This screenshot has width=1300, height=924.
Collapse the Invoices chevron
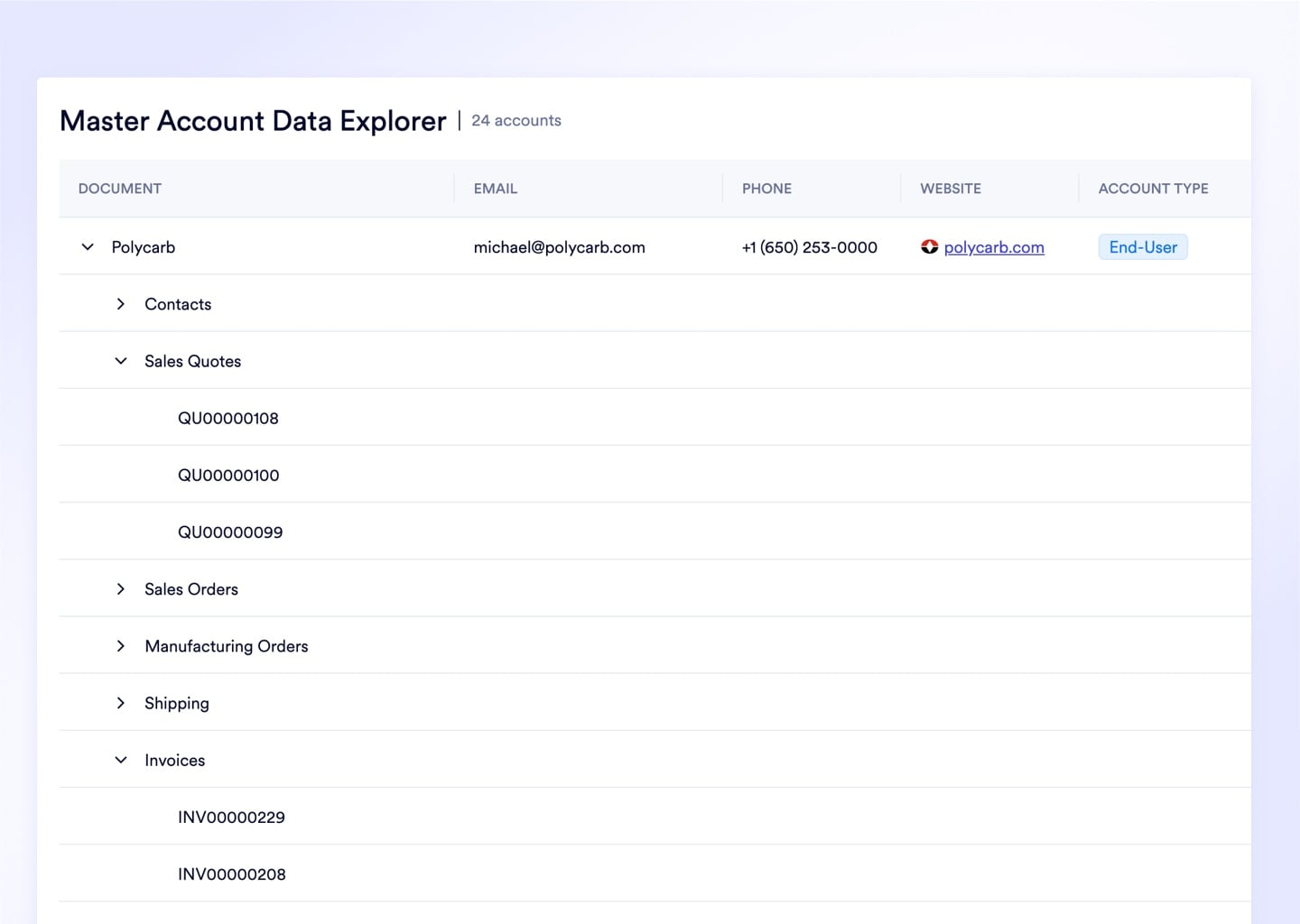tap(121, 760)
